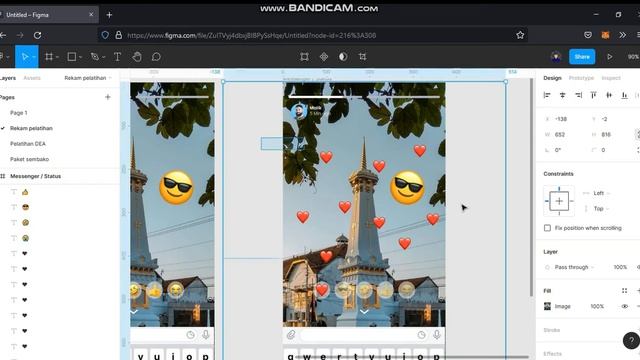Click the Align bottom icon

pos(624,95)
